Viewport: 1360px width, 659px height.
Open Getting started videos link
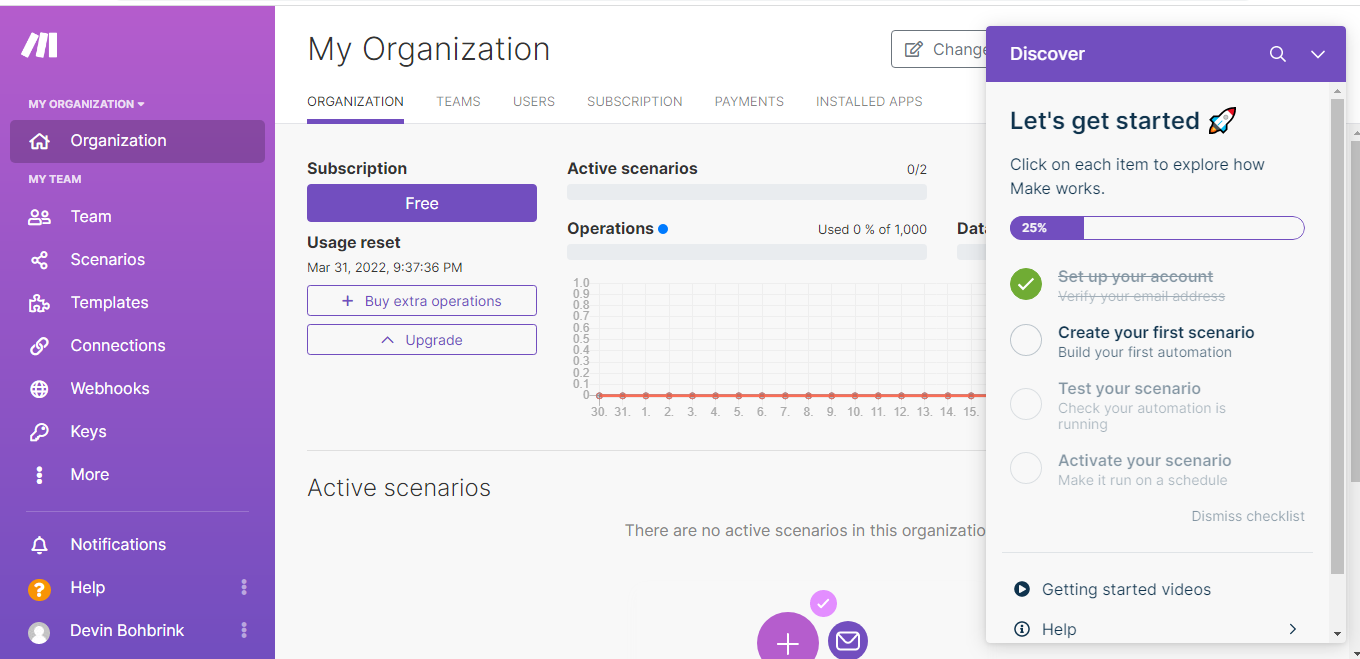click(1126, 590)
